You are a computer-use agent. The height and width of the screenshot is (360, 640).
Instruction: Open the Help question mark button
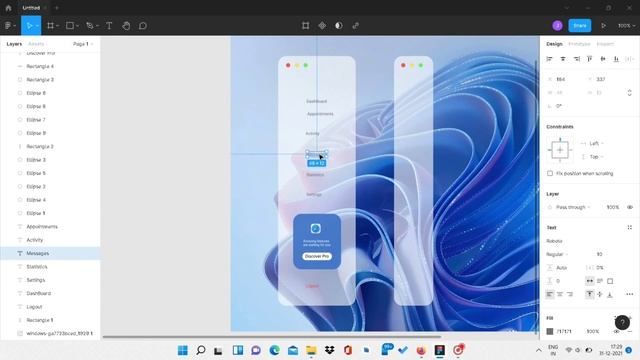(x=622, y=322)
